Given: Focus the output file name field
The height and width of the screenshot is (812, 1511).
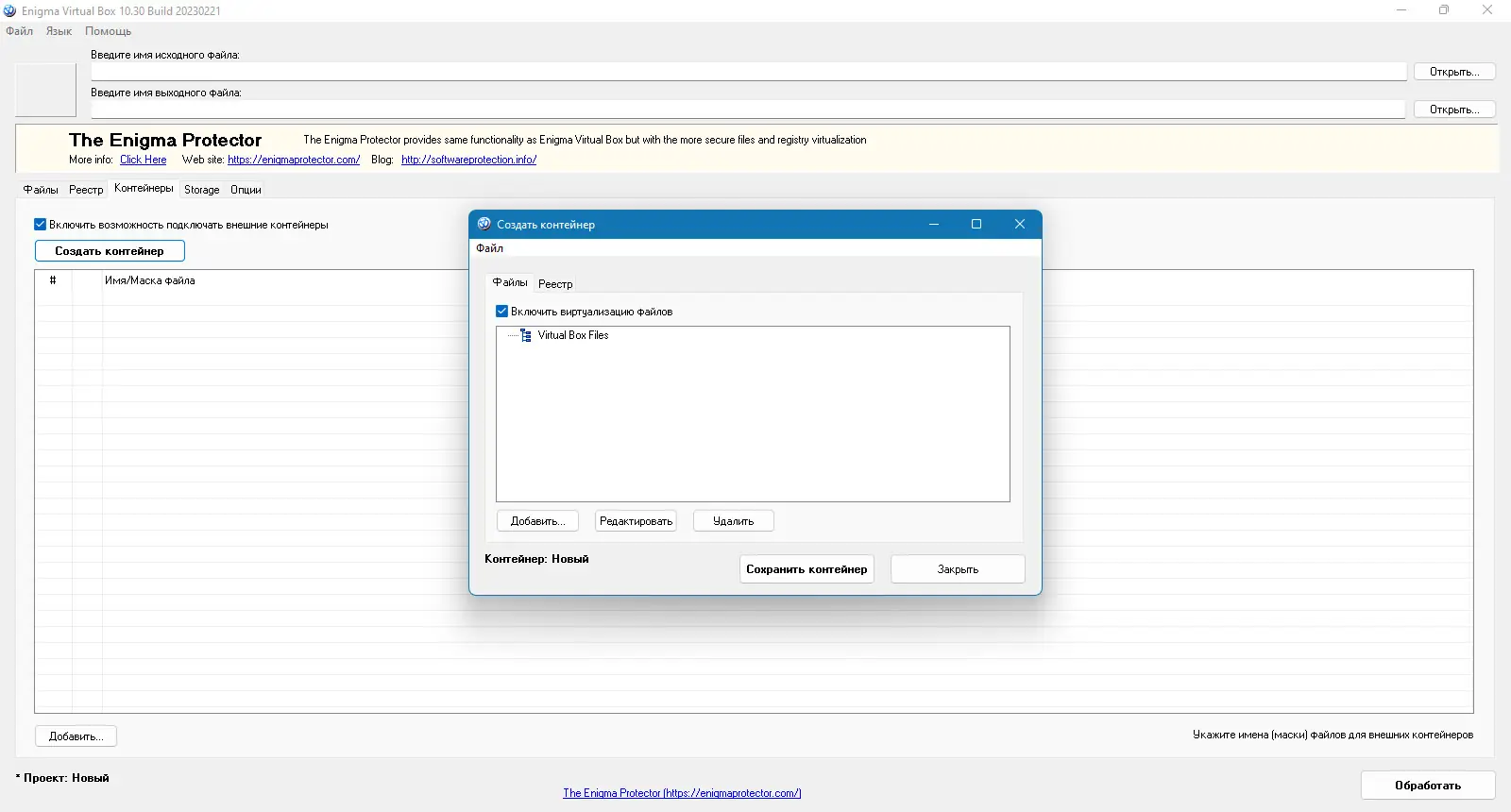Looking at the screenshot, I should pyautogui.click(x=749, y=110).
